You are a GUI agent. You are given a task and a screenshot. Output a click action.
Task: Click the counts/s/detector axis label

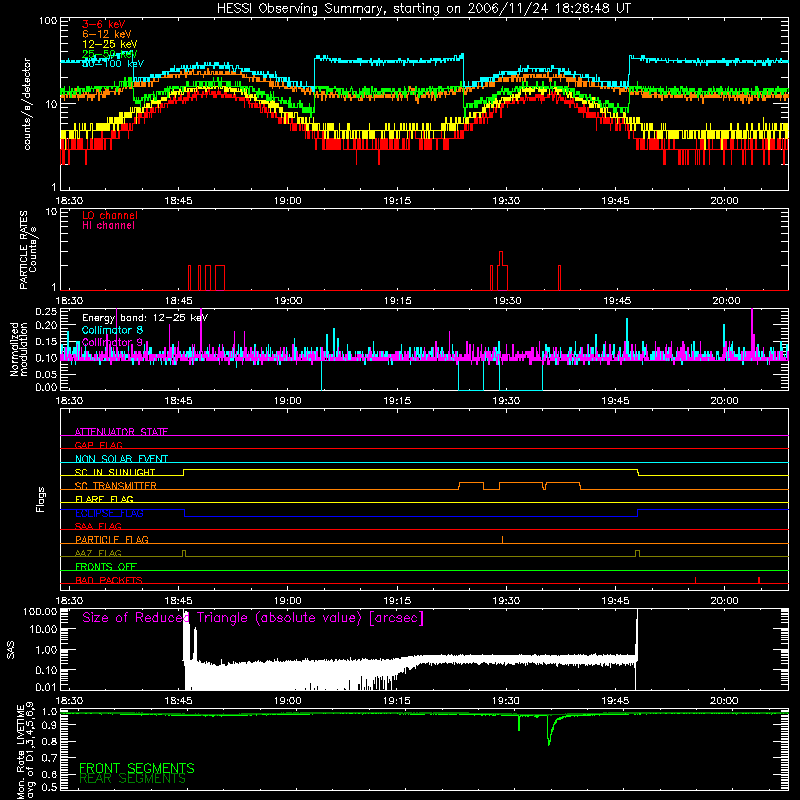click(x=27, y=104)
